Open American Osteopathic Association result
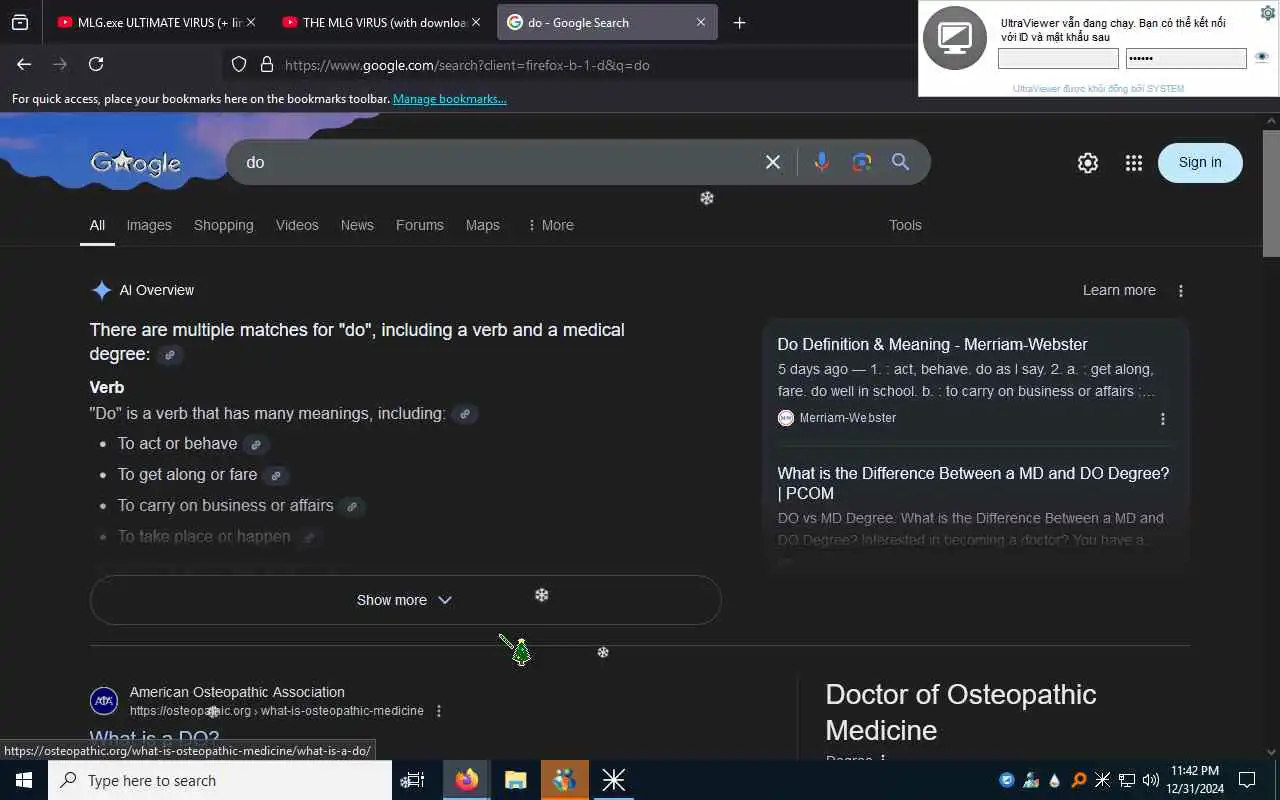The image size is (1280, 800). [237, 692]
